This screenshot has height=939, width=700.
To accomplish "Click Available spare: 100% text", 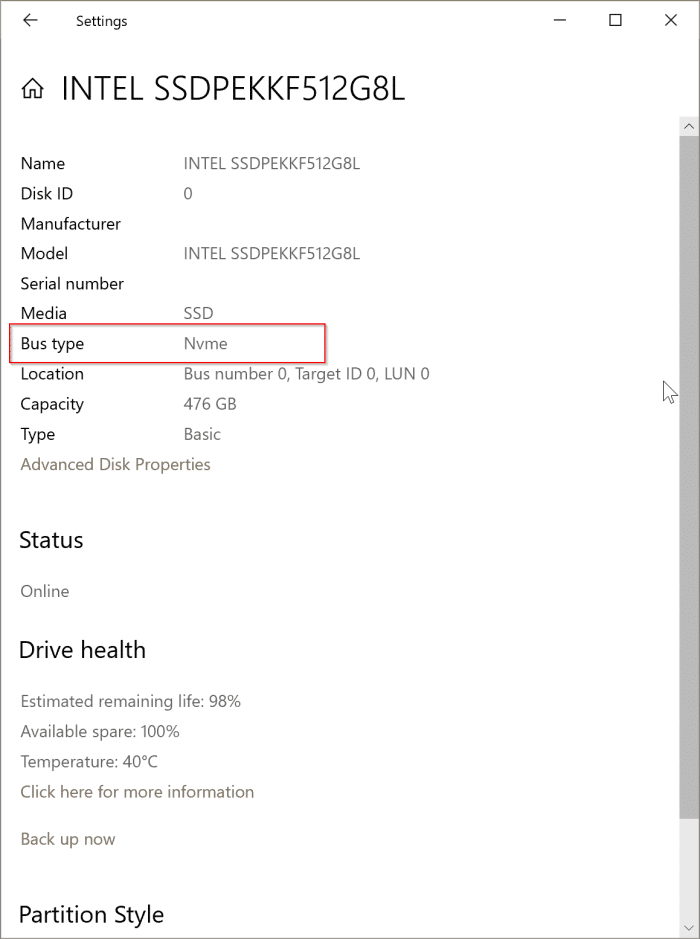I will (100, 732).
